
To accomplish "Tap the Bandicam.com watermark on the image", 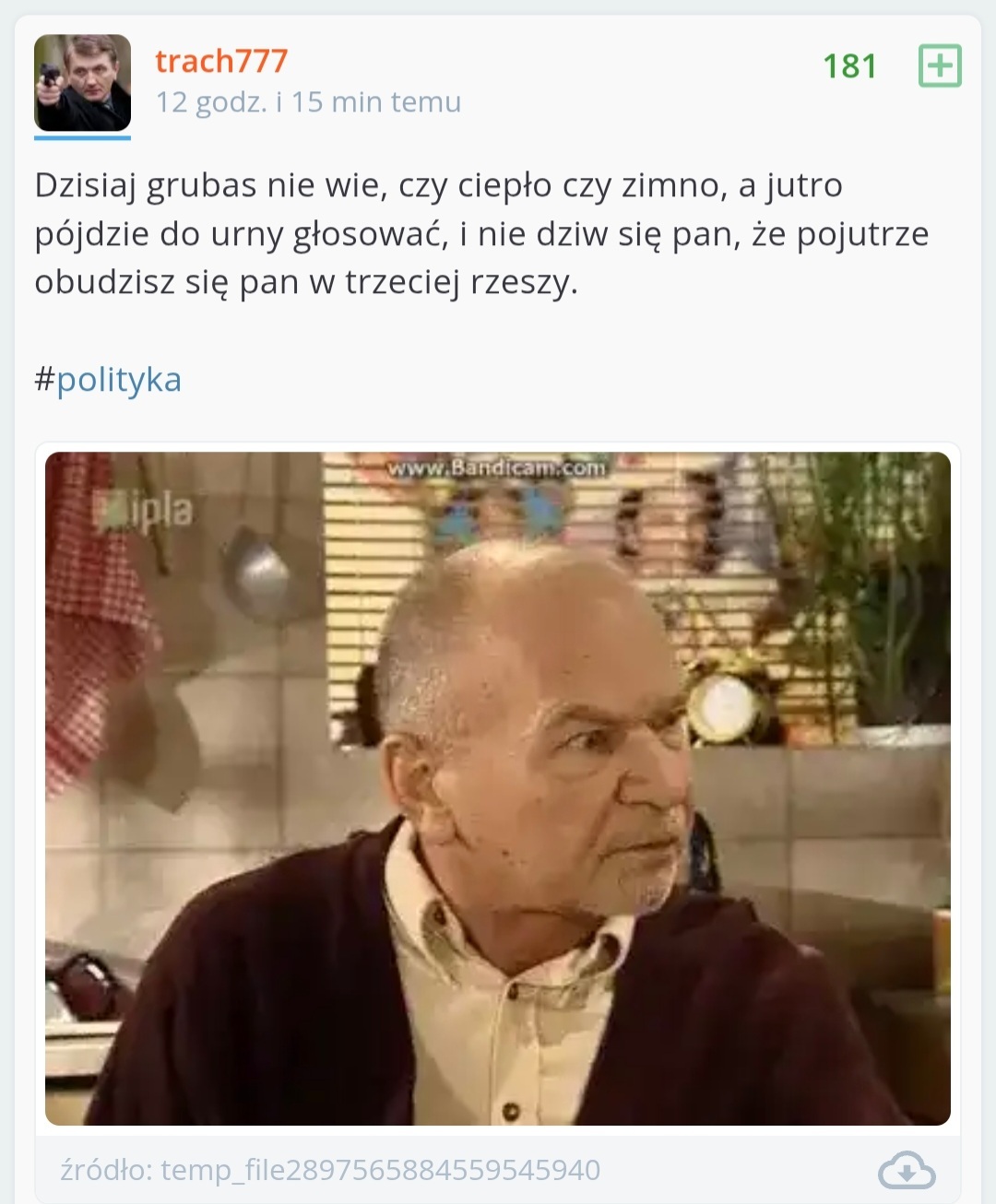I will [x=497, y=467].
